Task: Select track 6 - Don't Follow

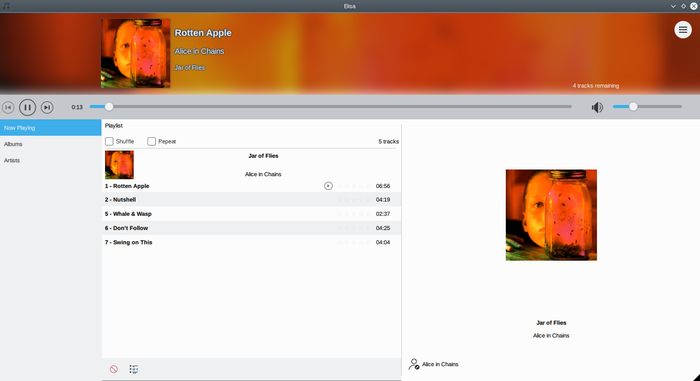Action: click(x=251, y=228)
